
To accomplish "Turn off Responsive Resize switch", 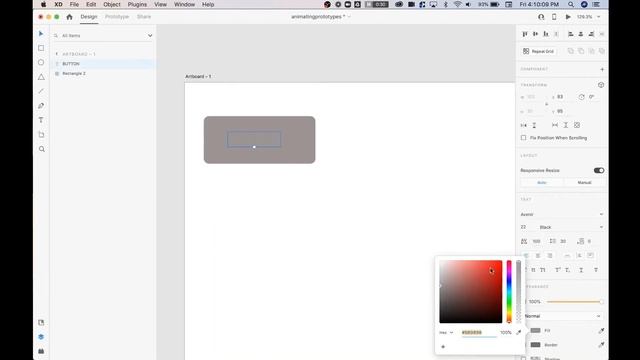I will [x=599, y=171].
